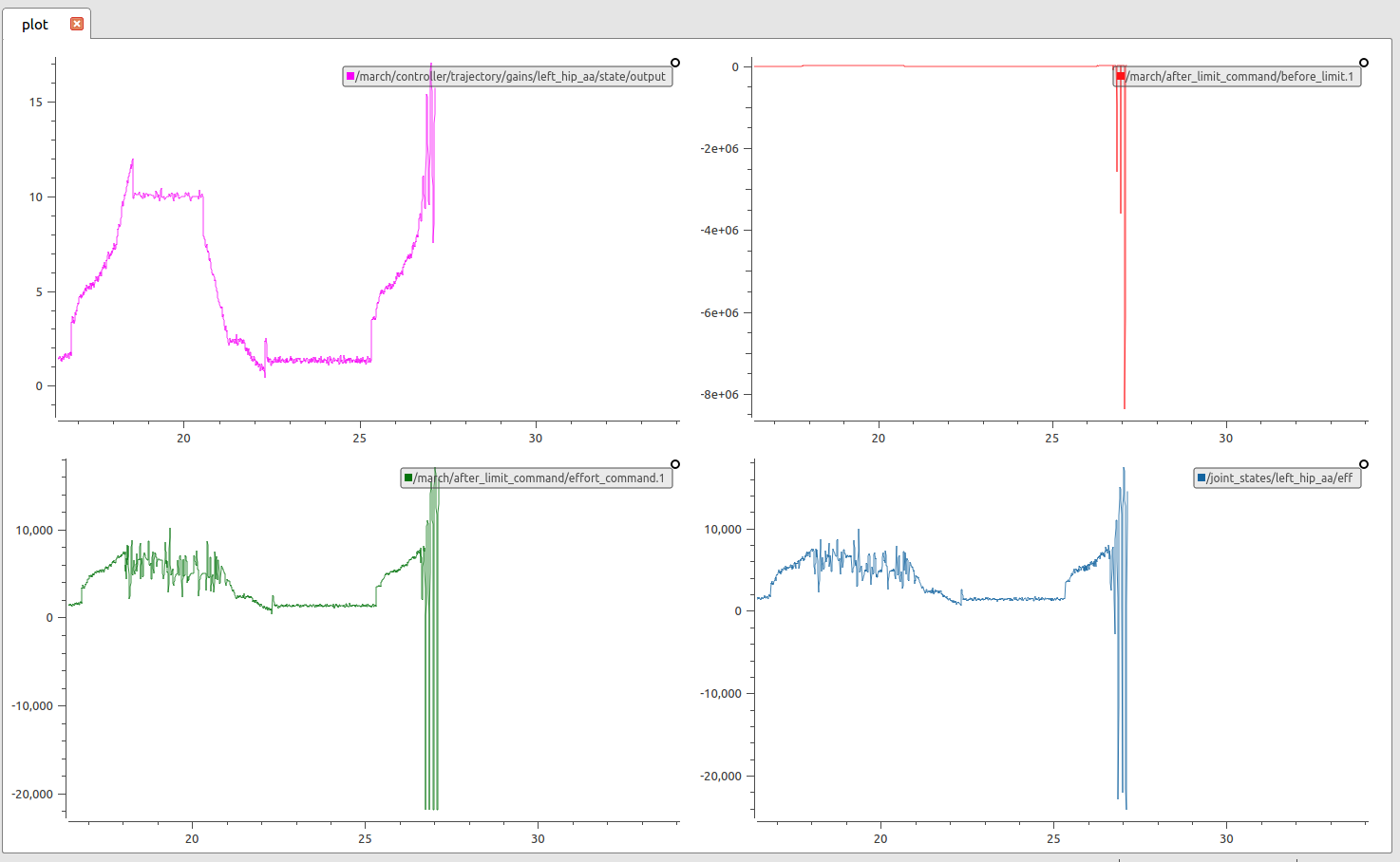Image resolution: width=1400 pixels, height=862 pixels.
Task: Click the circle marker at the blue eff plot's corner
Action: [x=1364, y=464]
